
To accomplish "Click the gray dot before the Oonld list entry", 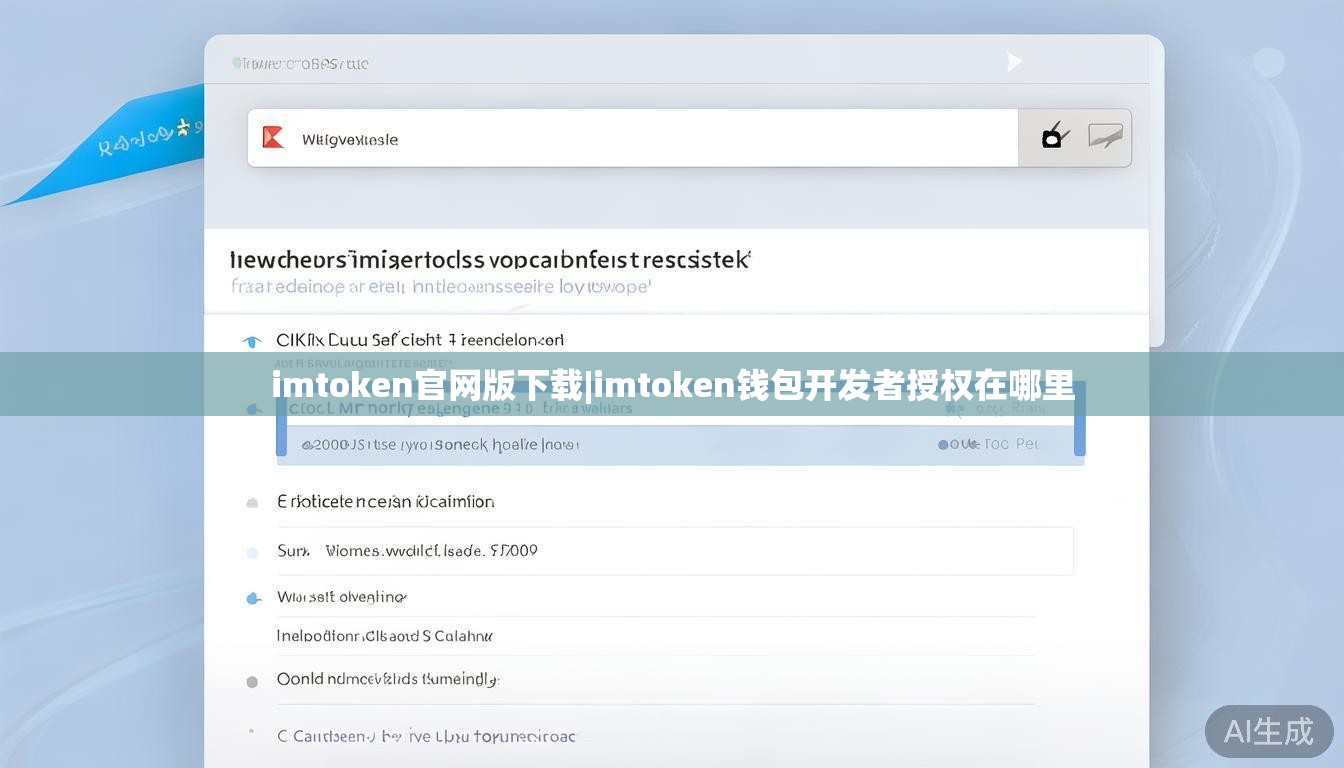I will click(x=252, y=680).
